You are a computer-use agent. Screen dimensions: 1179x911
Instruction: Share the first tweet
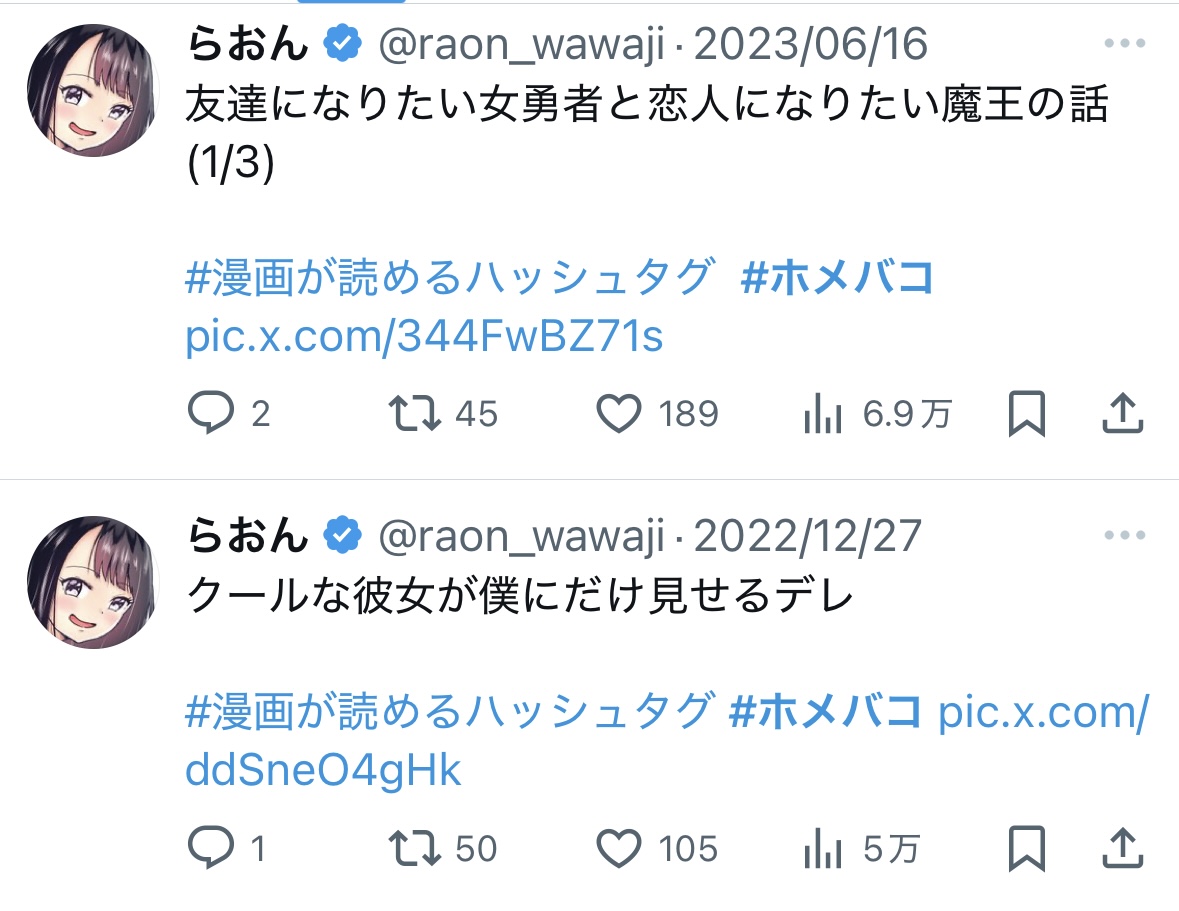point(1121,411)
